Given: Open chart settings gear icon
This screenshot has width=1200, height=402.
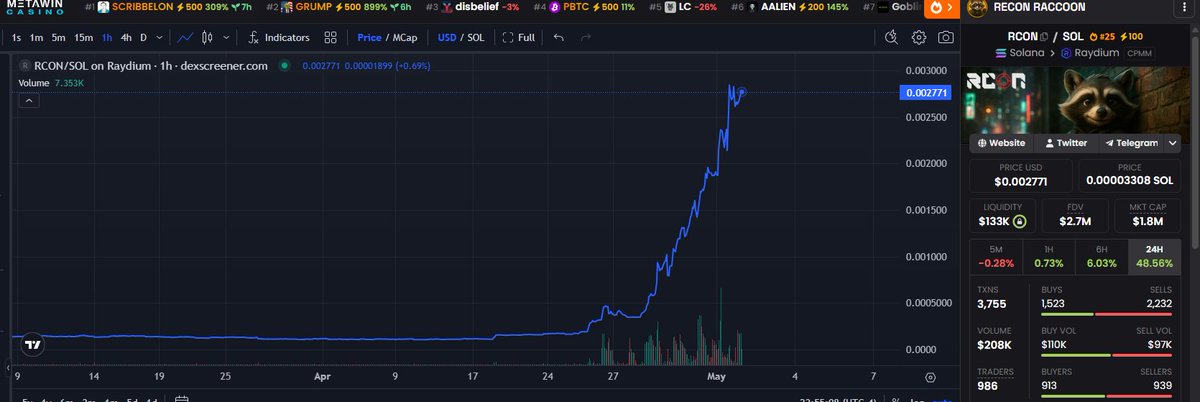Looking at the screenshot, I should [919, 38].
